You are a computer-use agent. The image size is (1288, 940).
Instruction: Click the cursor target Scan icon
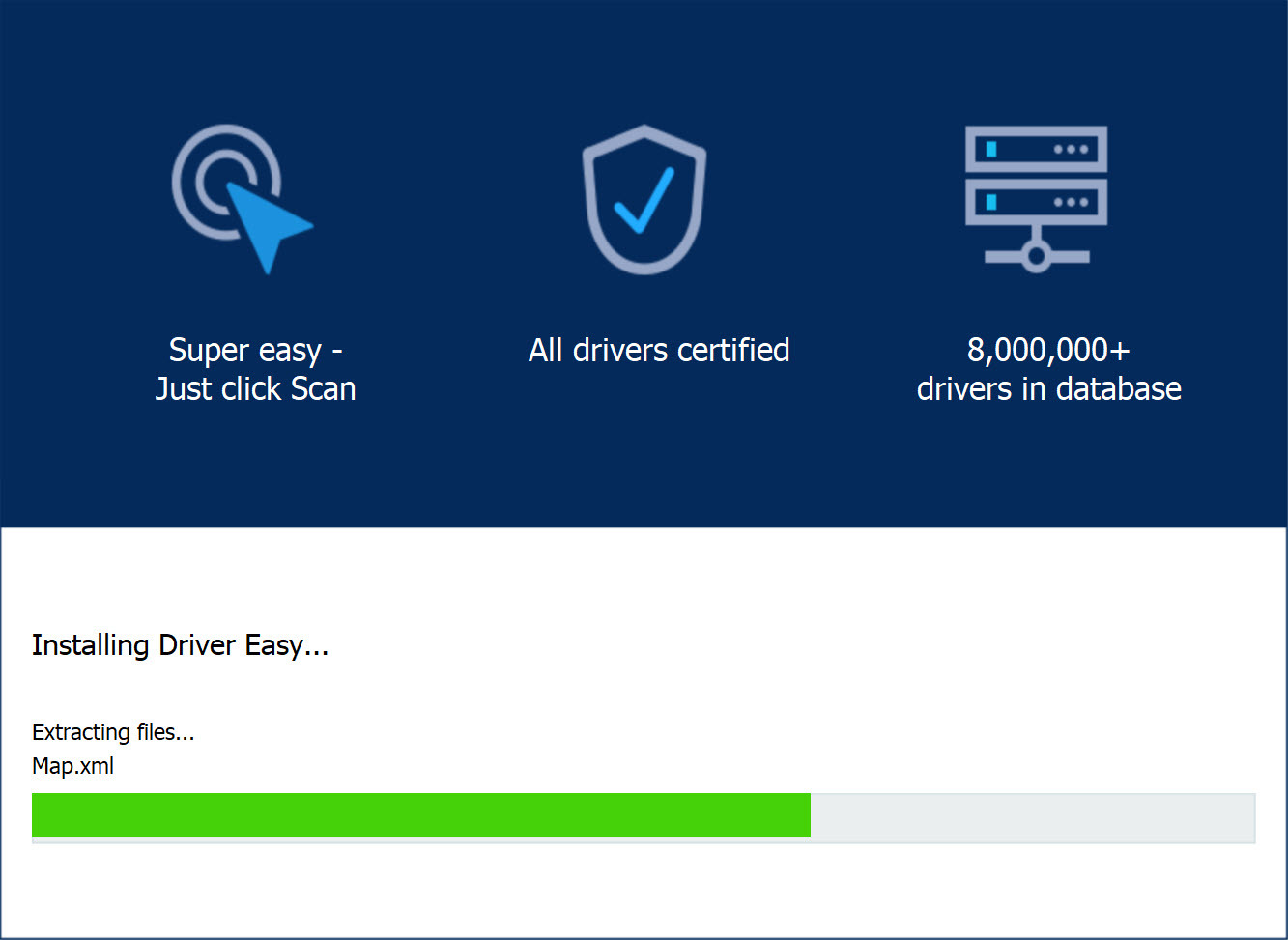pyautogui.click(x=243, y=199)
